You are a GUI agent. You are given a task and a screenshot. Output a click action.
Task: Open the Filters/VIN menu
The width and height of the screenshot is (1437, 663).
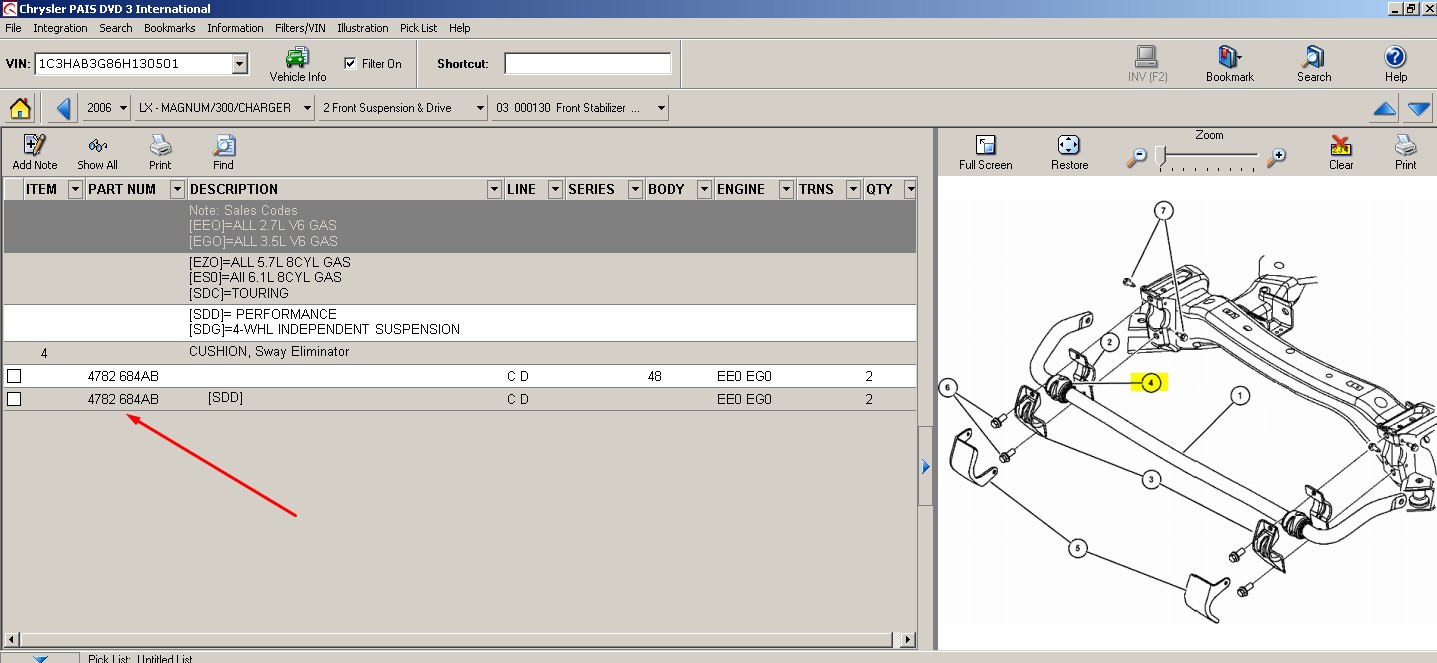tap(300, 28)
